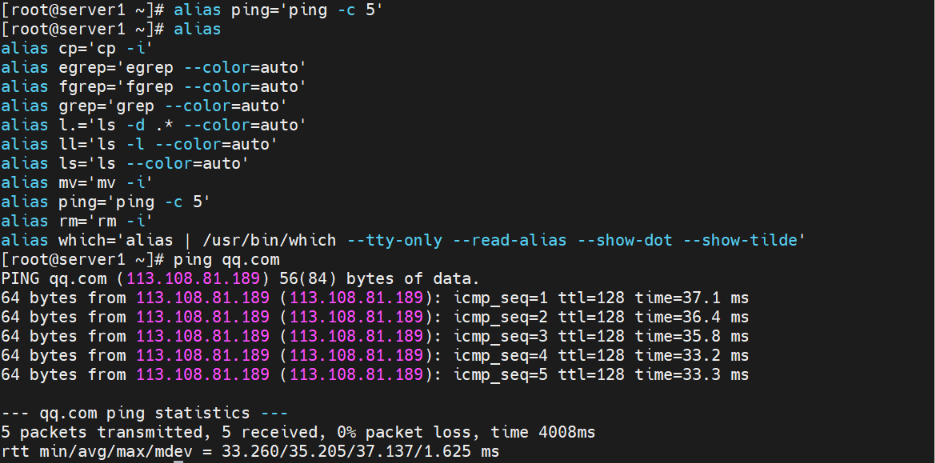Click the alias which='alias | /usr/bin/which' line
The width and height of the screenshot is (935, 463).
[x=404, y=240]
